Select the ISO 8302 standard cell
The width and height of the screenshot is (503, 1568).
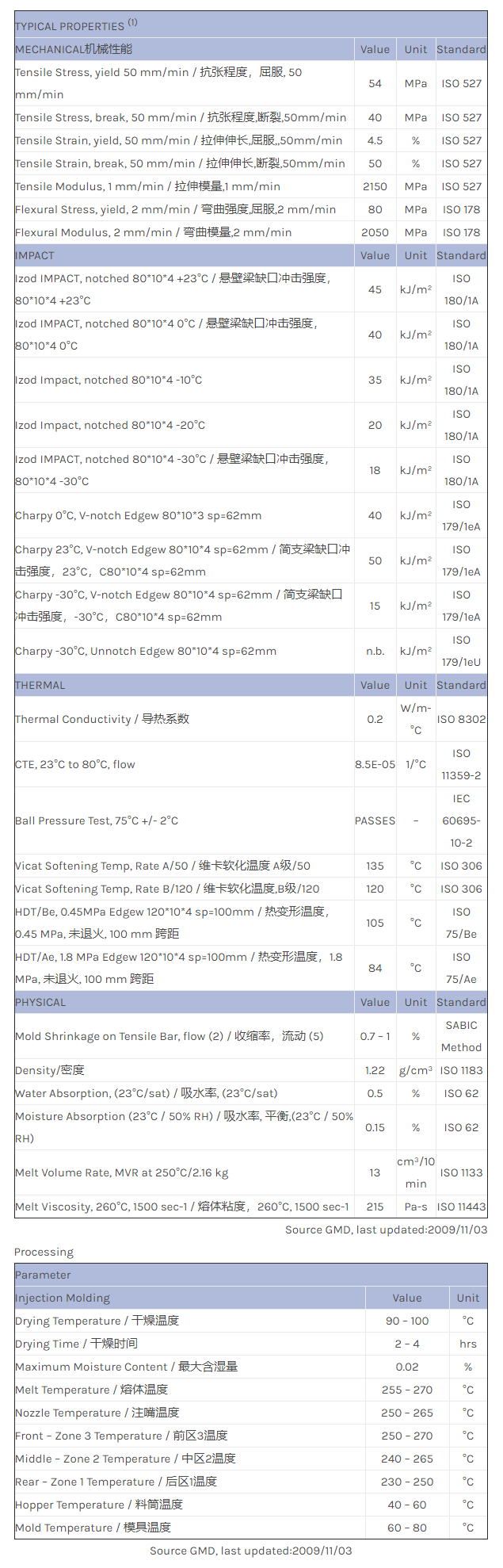click(x=461, y=719)
